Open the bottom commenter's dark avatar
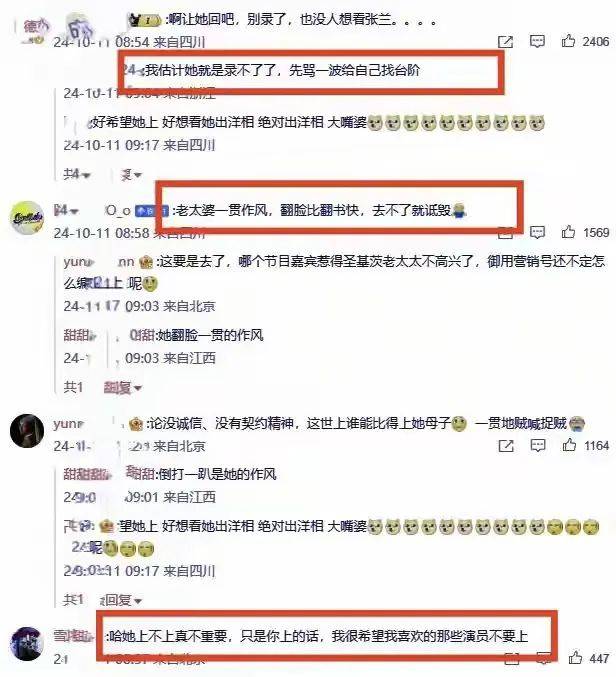The height and width of the screenshot is (677, 616). coord(27,644)
